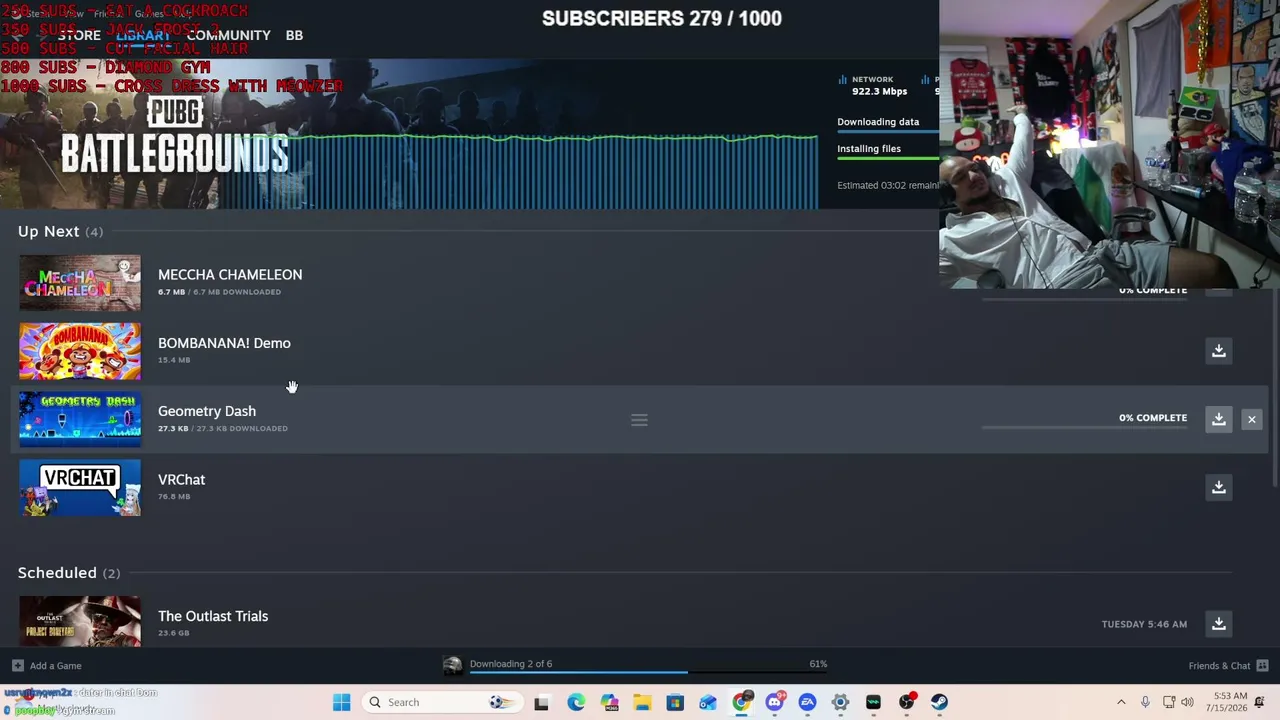Viewport: 1280px width, 720px height.
Task: Open Microsoft 365 Copilot app from taskbar
Action: click(609, 702)
